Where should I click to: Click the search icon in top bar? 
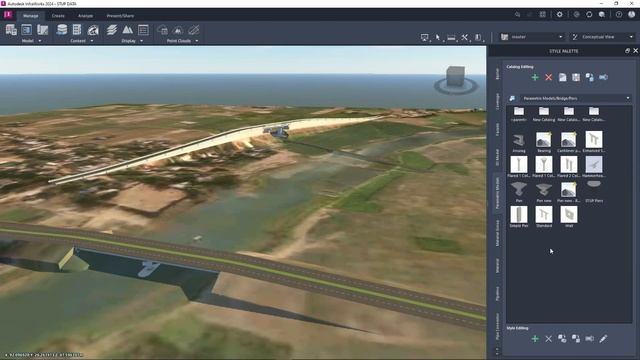[517, 14]
